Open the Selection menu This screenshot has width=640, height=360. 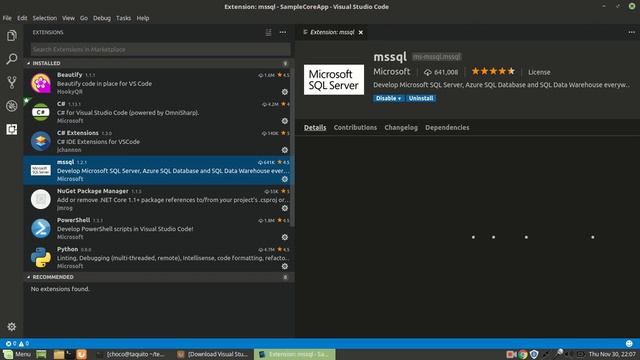tap(44, 18)
